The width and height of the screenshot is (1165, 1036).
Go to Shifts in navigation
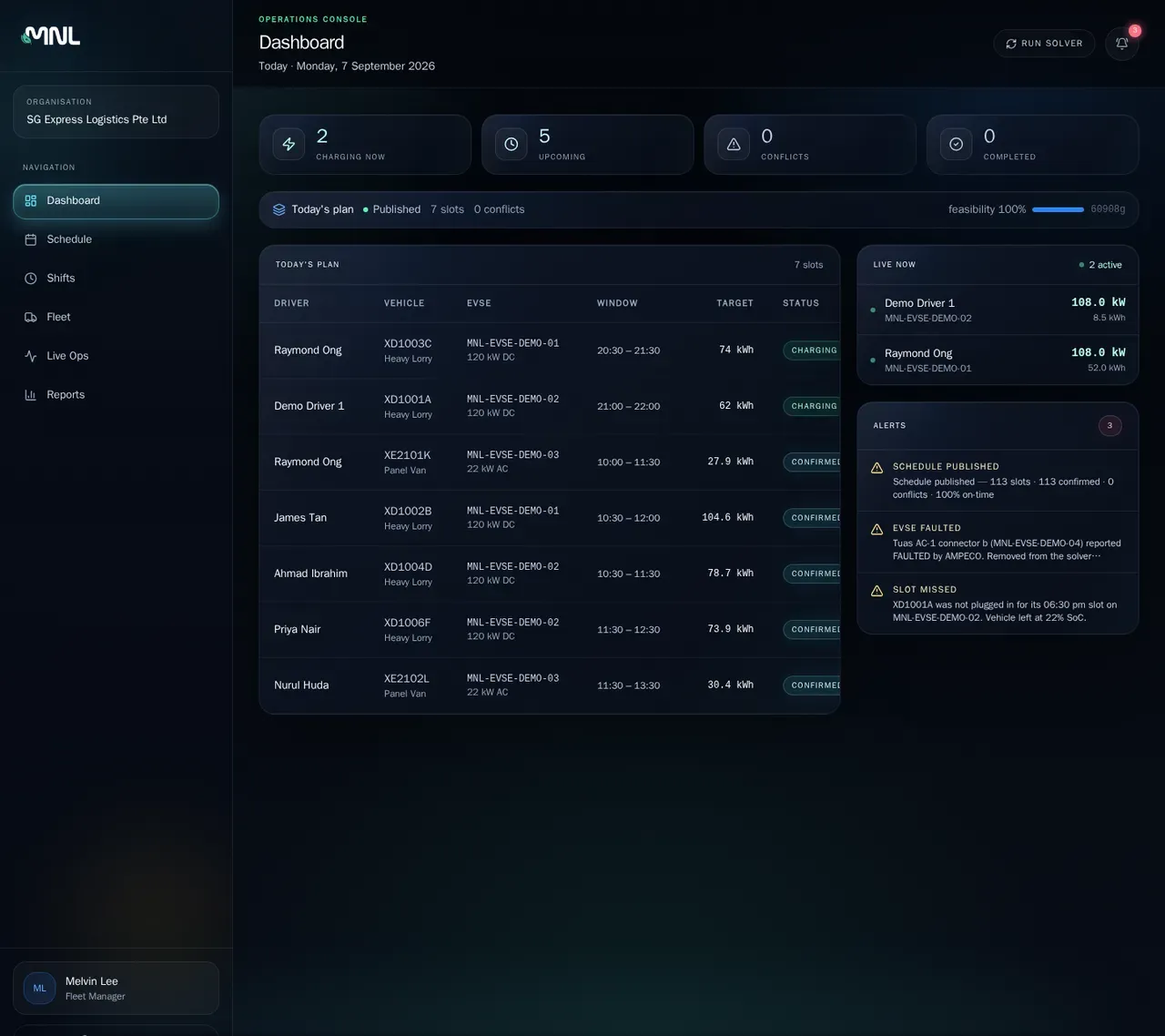pos(116,279)
